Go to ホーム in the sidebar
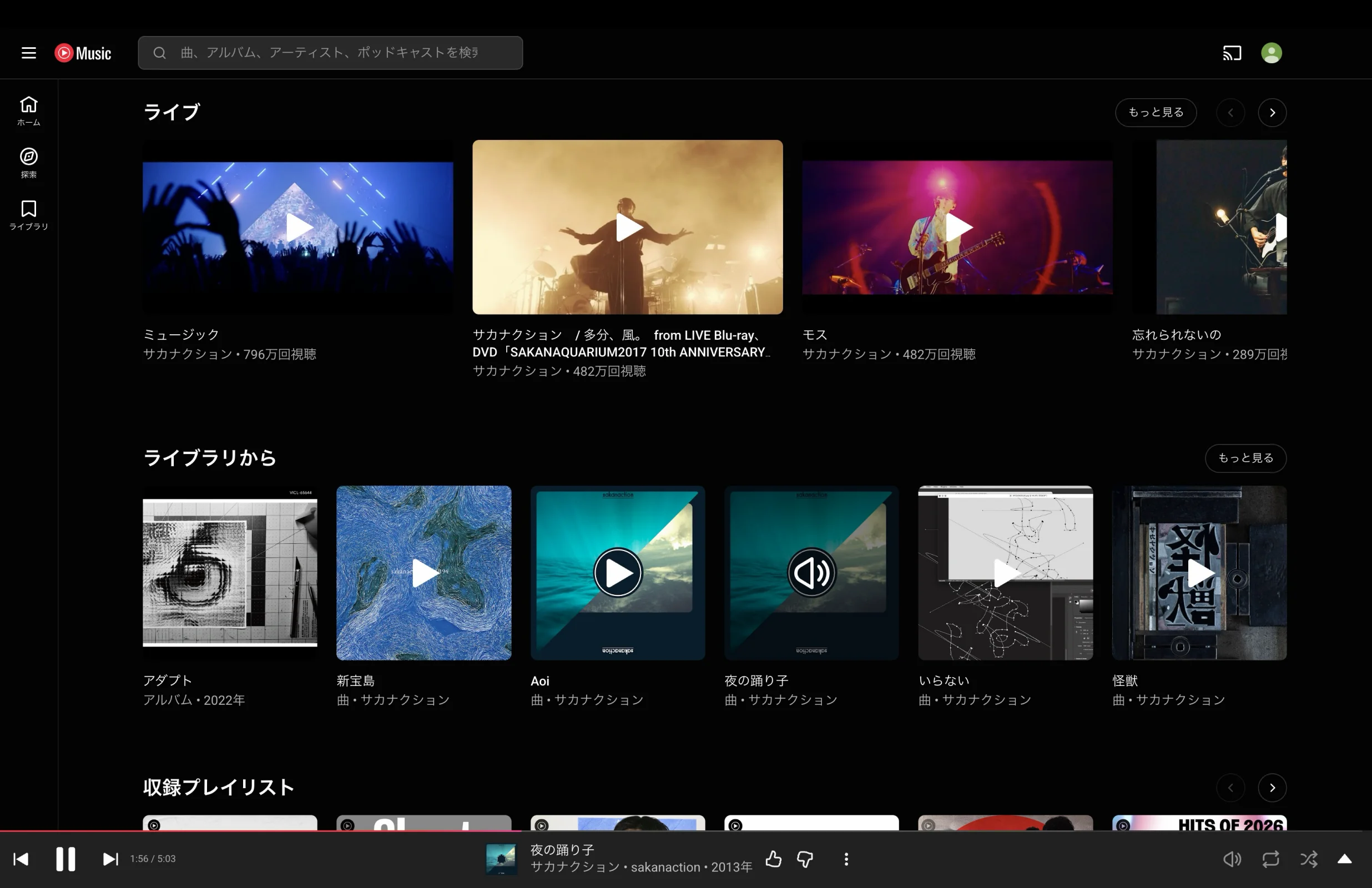 click(x=29, y=110)
